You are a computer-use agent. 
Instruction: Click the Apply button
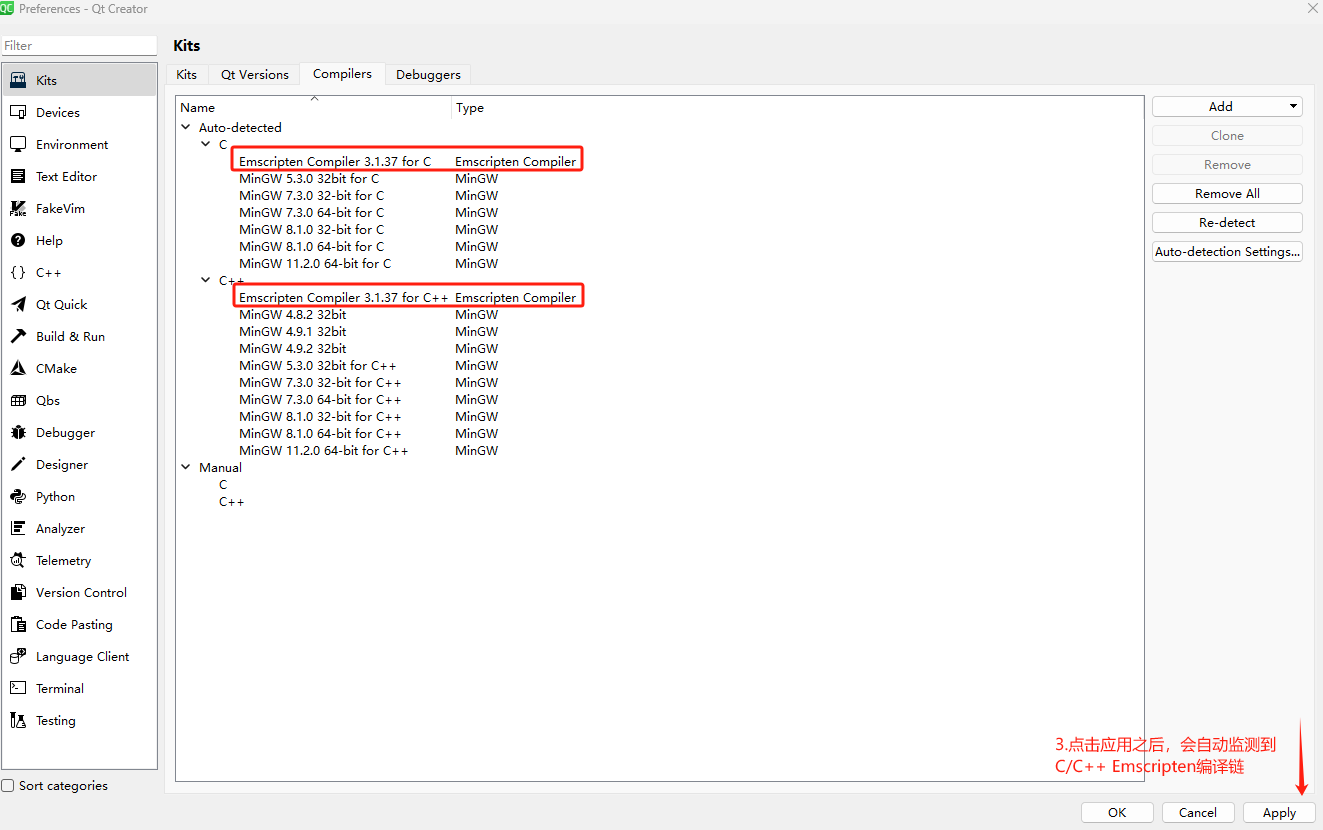1279,813
